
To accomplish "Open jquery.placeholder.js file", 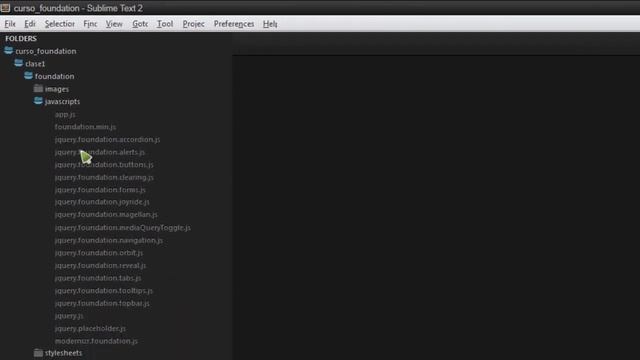I will pyautogui.click(x=90, y=329).
